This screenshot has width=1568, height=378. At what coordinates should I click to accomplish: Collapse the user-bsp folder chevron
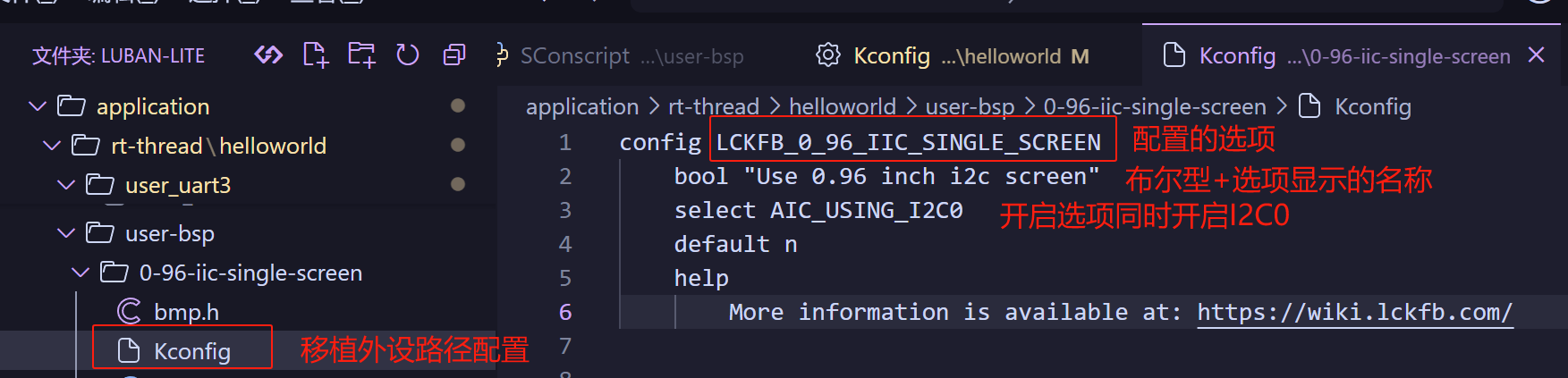(x=66, y=233)
